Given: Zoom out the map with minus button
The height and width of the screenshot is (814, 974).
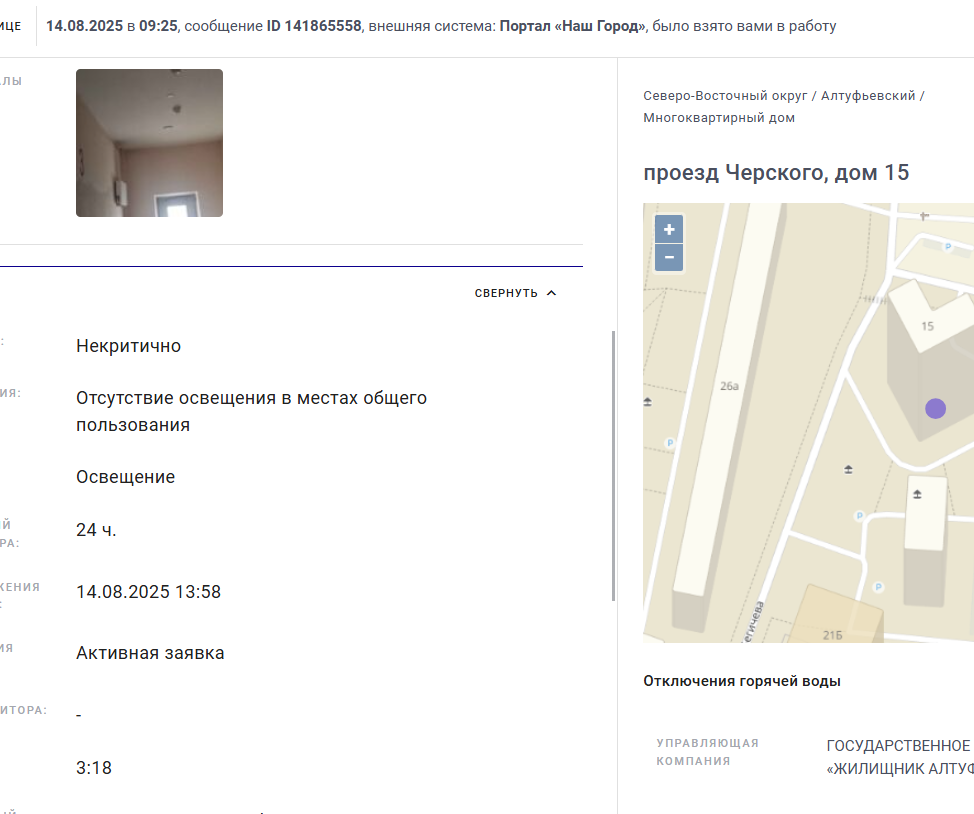Looking at the screenshot, I should 669,257.
